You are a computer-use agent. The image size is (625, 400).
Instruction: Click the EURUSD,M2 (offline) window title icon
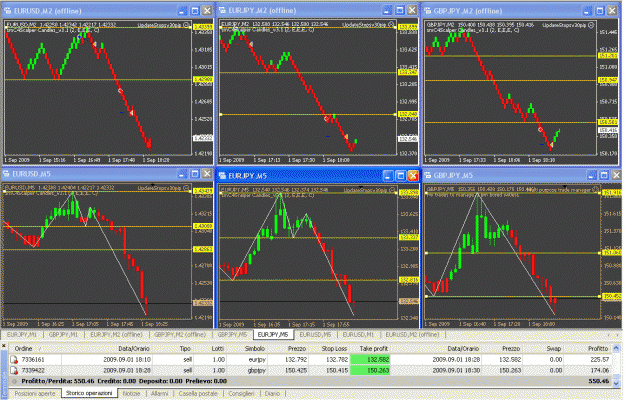coord(8,11)
